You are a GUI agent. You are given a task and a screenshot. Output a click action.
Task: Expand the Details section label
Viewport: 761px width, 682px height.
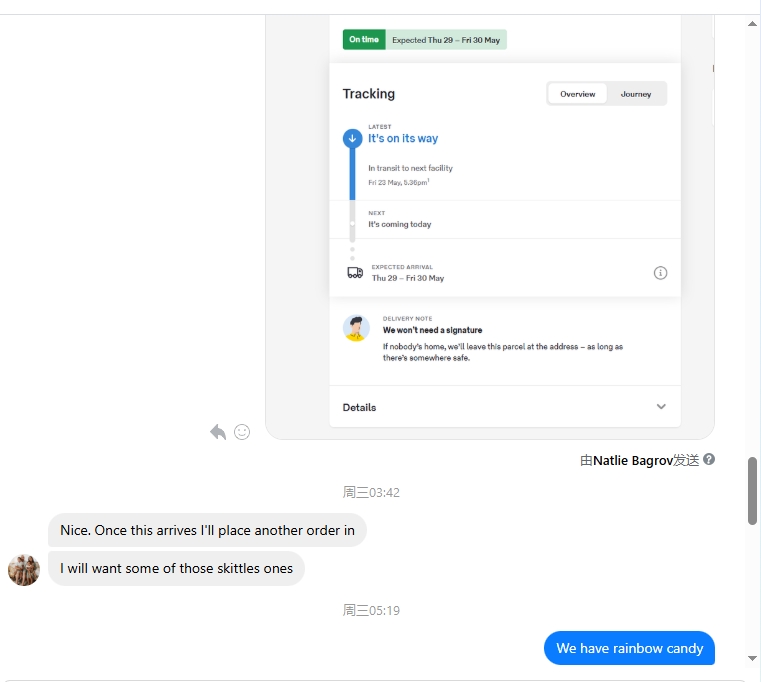[359, 407]
